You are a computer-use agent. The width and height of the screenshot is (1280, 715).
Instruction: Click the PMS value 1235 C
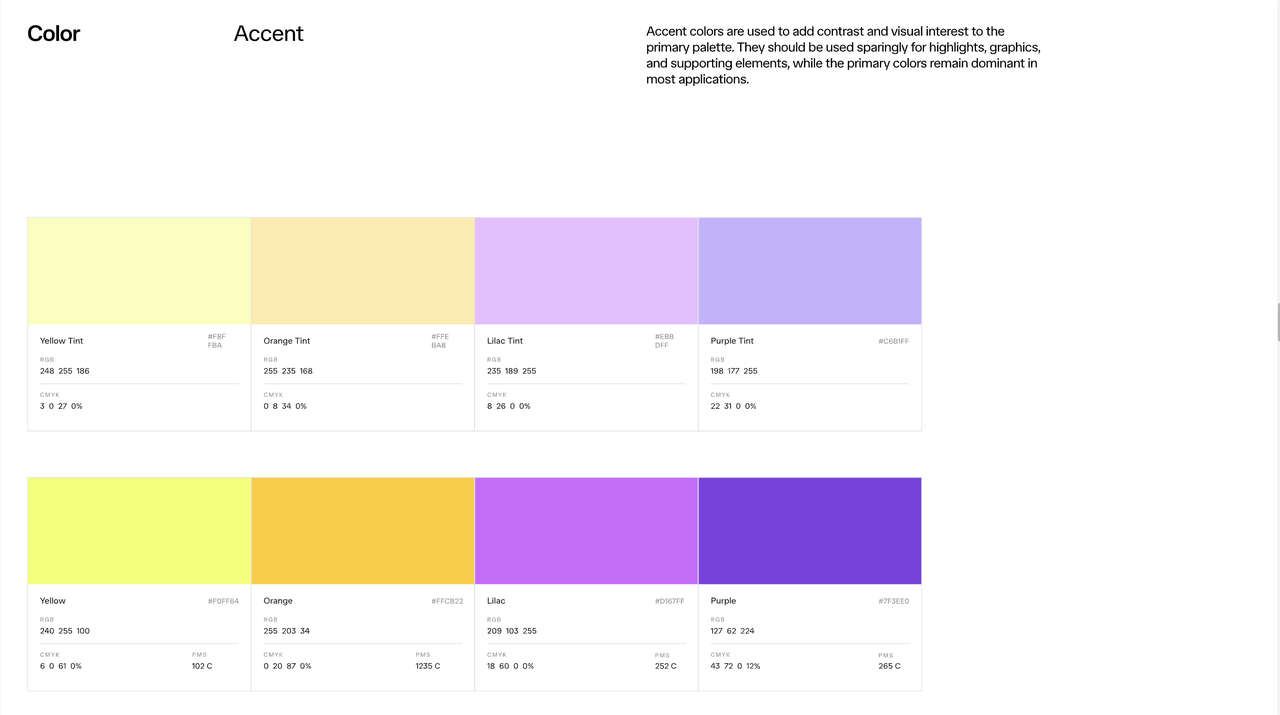coord(428,666)
